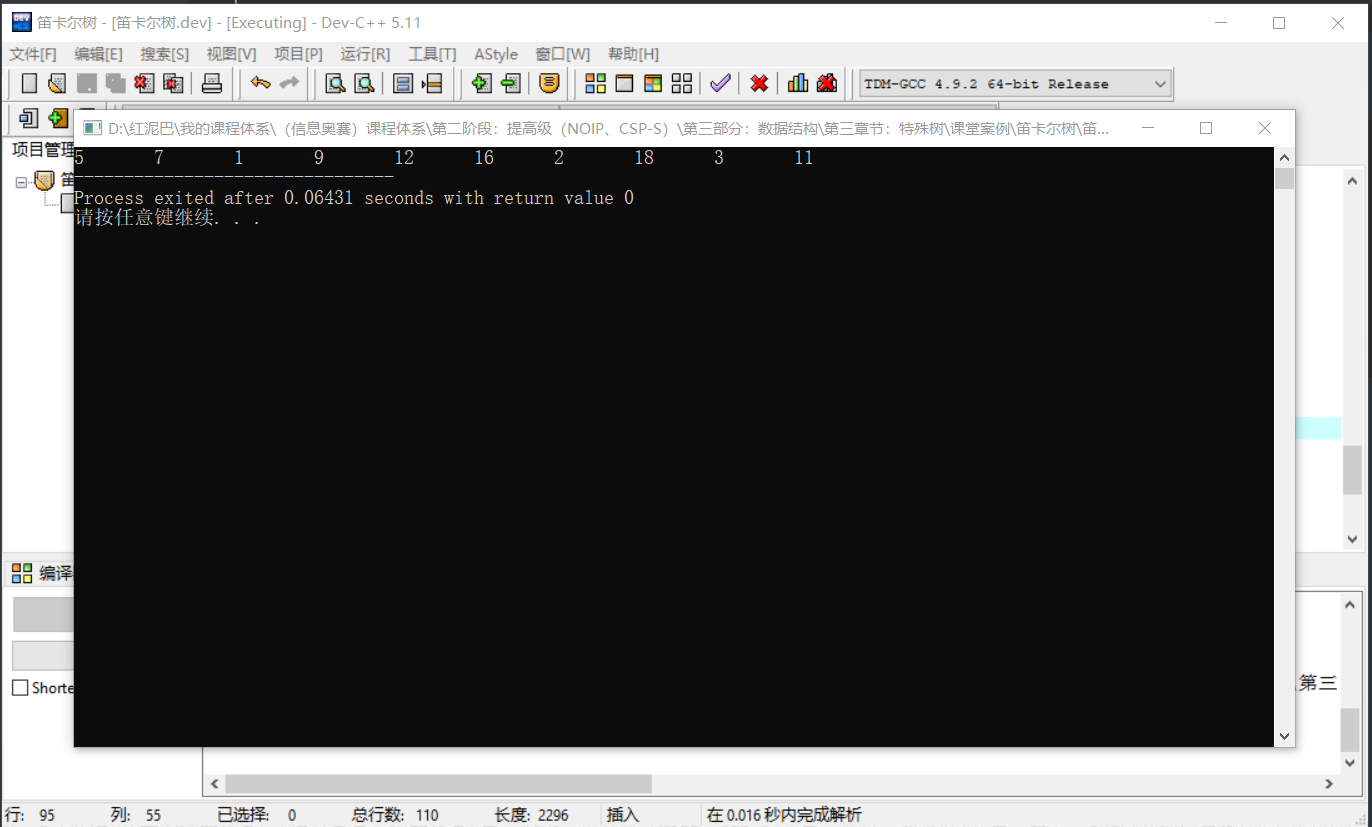Switch to the 项目管理 panel tab

42,150
